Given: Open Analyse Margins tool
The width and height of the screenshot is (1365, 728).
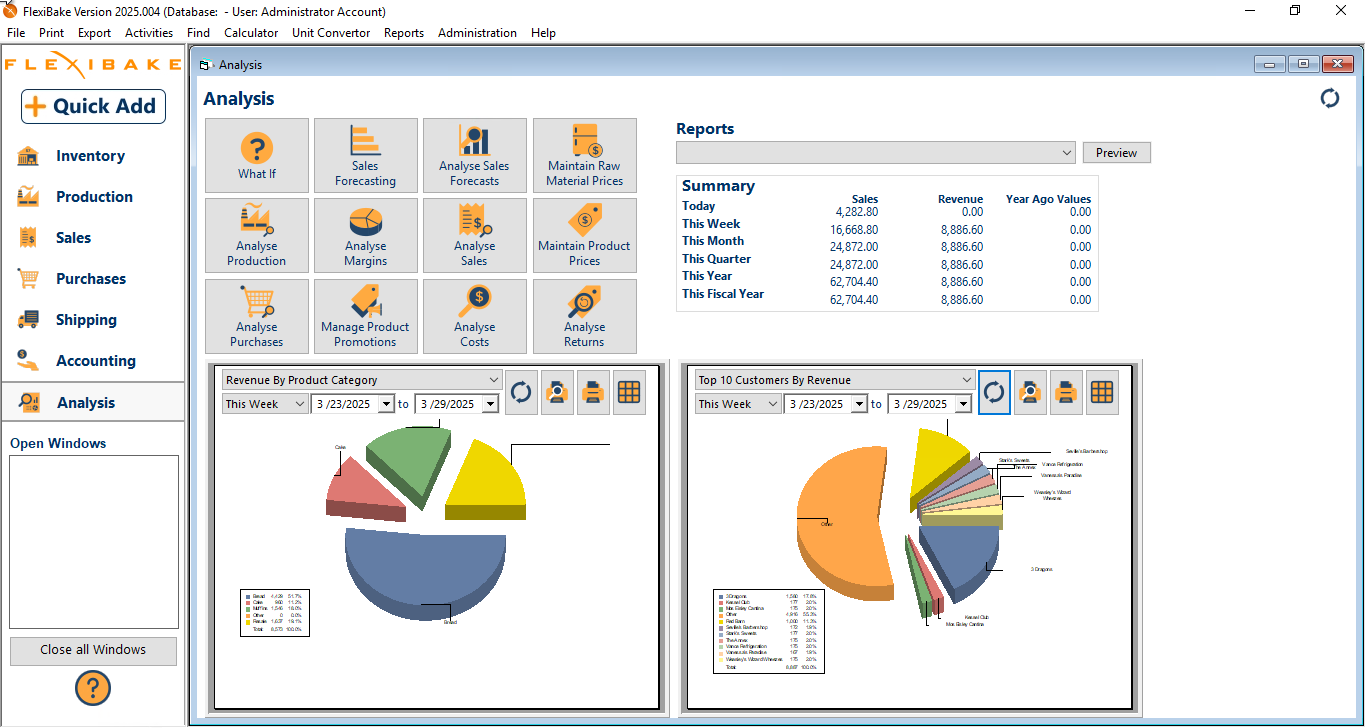Looking at the screenshot, I should (x=366, y=235).
